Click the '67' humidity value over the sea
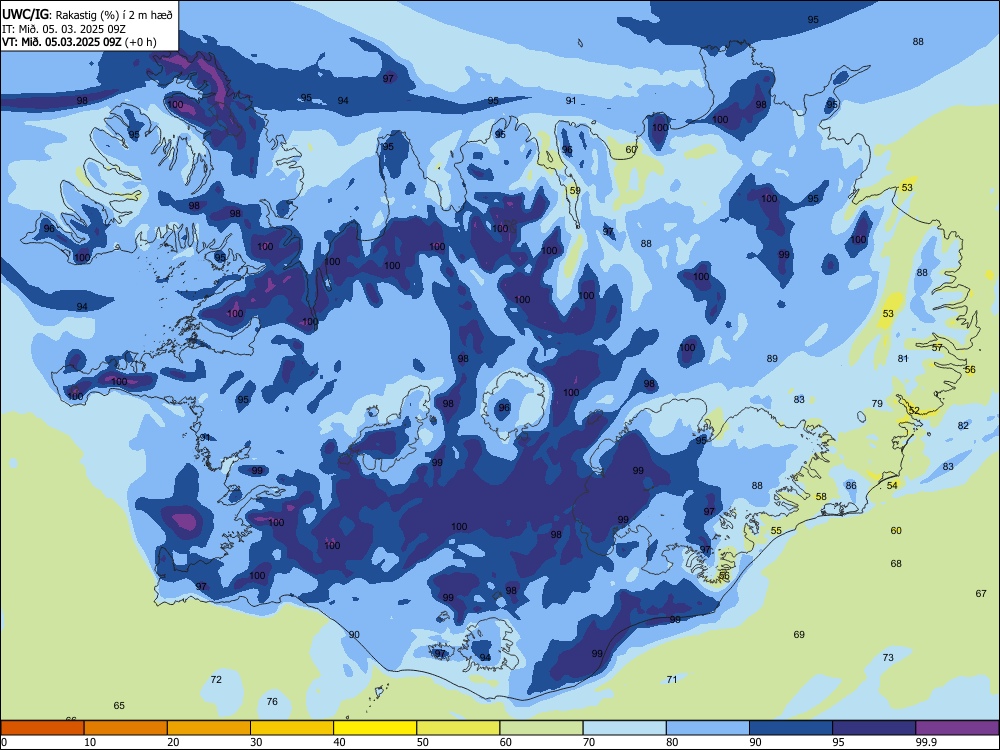 pos(981,593)
